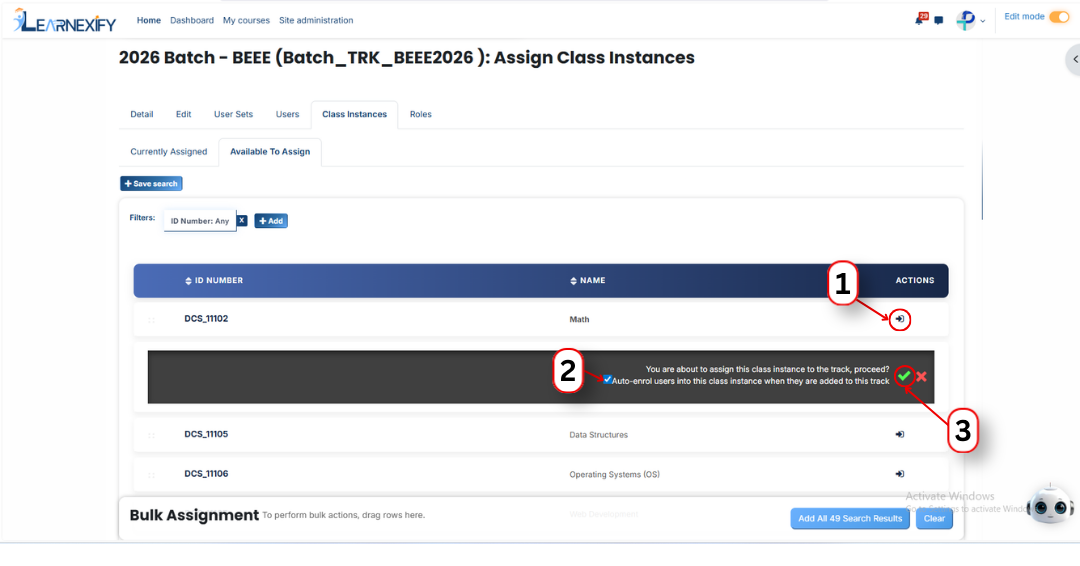Click the ACTIONS column header
This screenshot has height=566, width=1080.
[915, 281]
